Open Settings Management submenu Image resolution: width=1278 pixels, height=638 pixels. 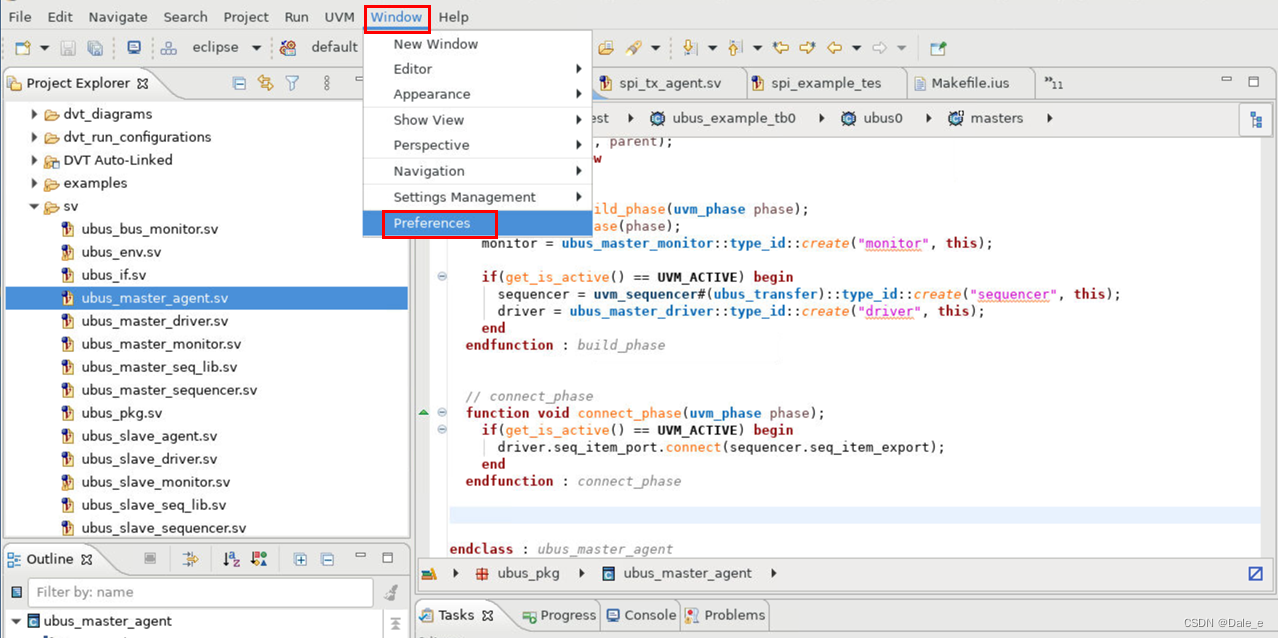(478, 197)
